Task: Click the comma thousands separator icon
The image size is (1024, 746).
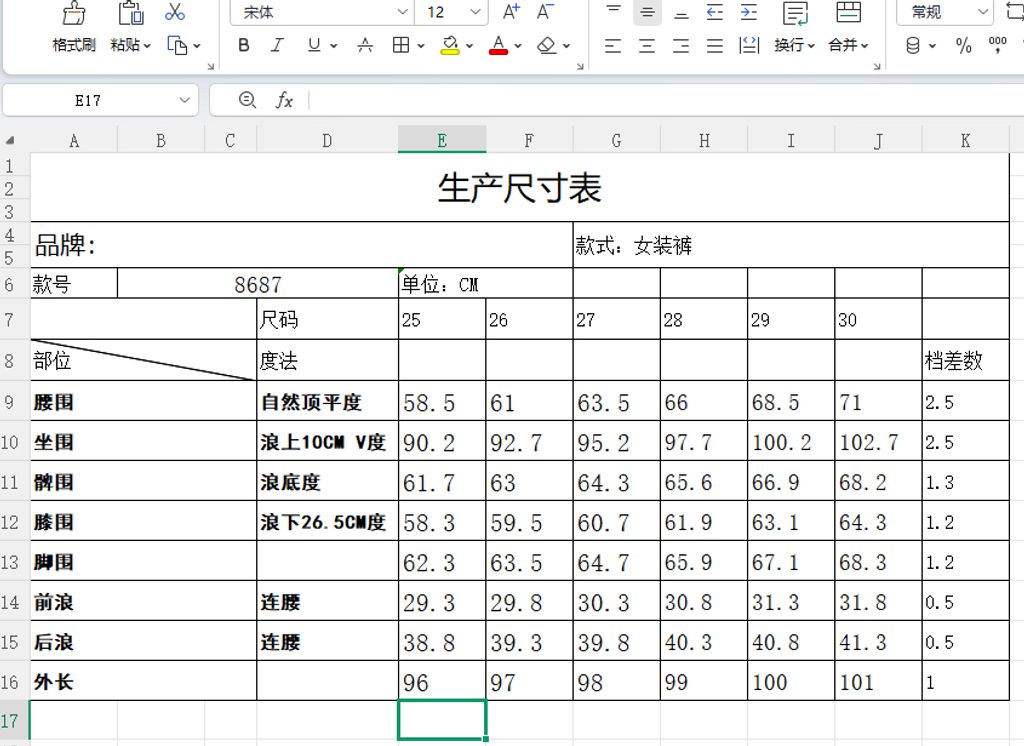Action: tap(997, 45)
